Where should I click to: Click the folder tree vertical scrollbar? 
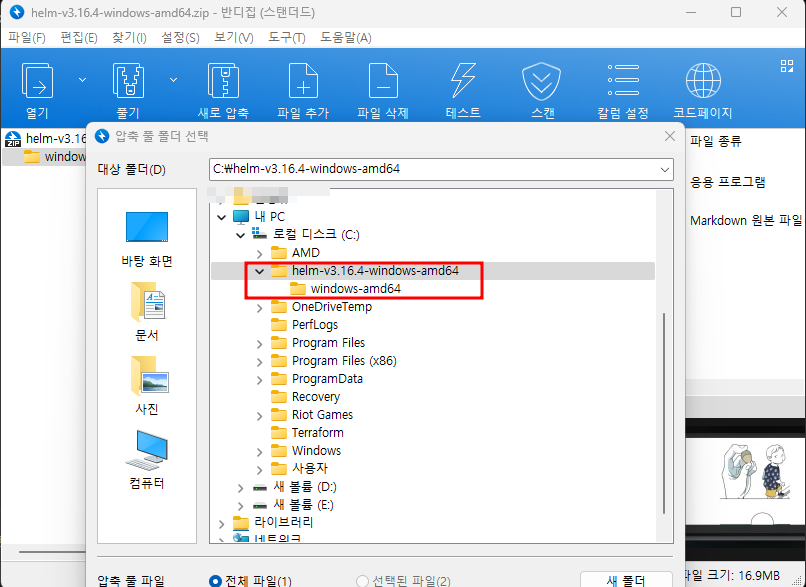point(664,414)
